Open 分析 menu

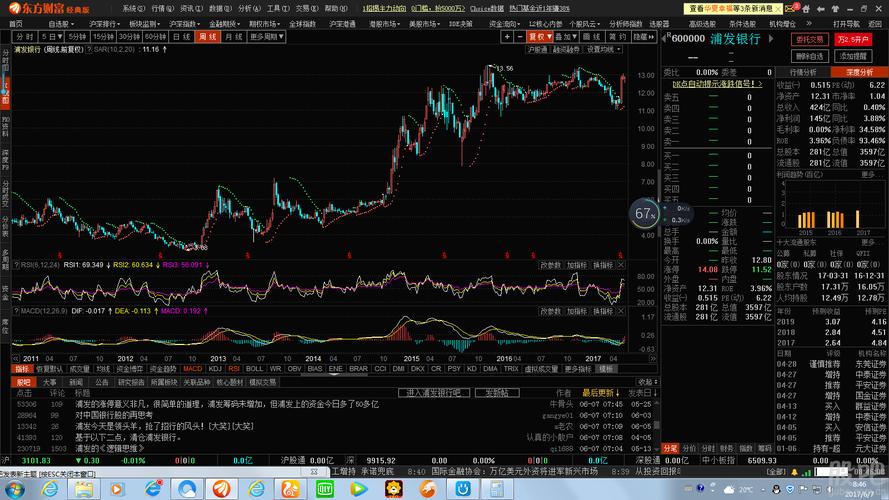(249, 9)
